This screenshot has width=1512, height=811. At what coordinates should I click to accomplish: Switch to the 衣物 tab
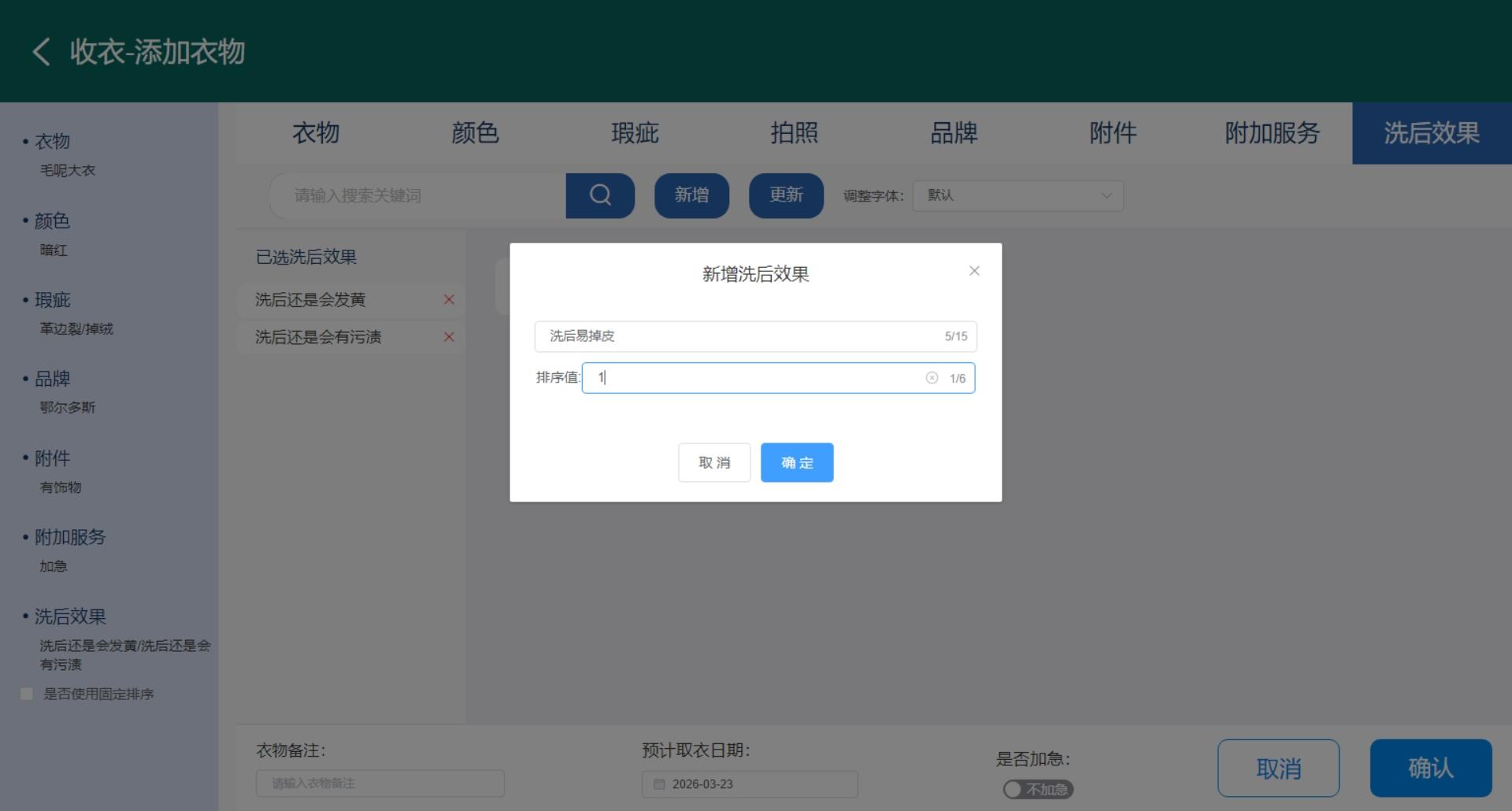point(316,133)
